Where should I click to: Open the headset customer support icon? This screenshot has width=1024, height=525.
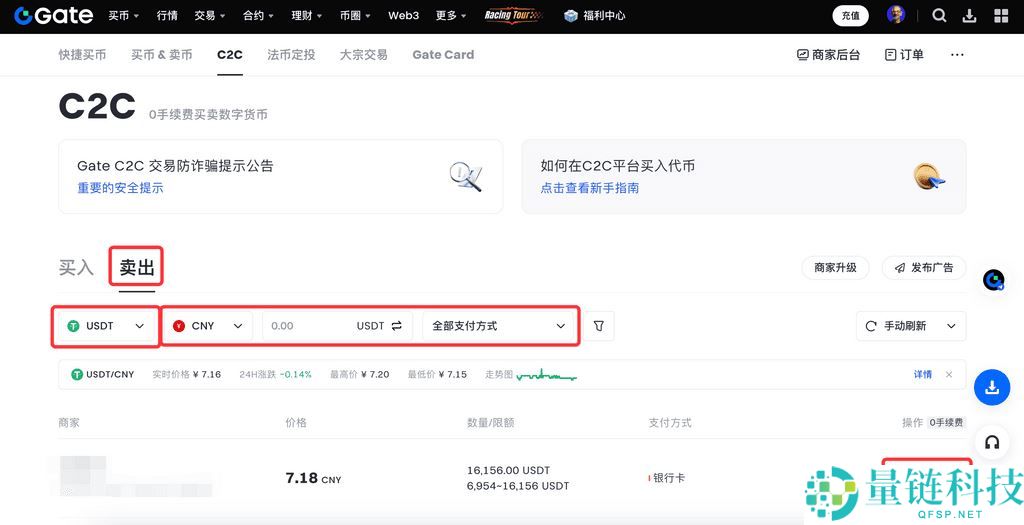(x=992, y=443)
